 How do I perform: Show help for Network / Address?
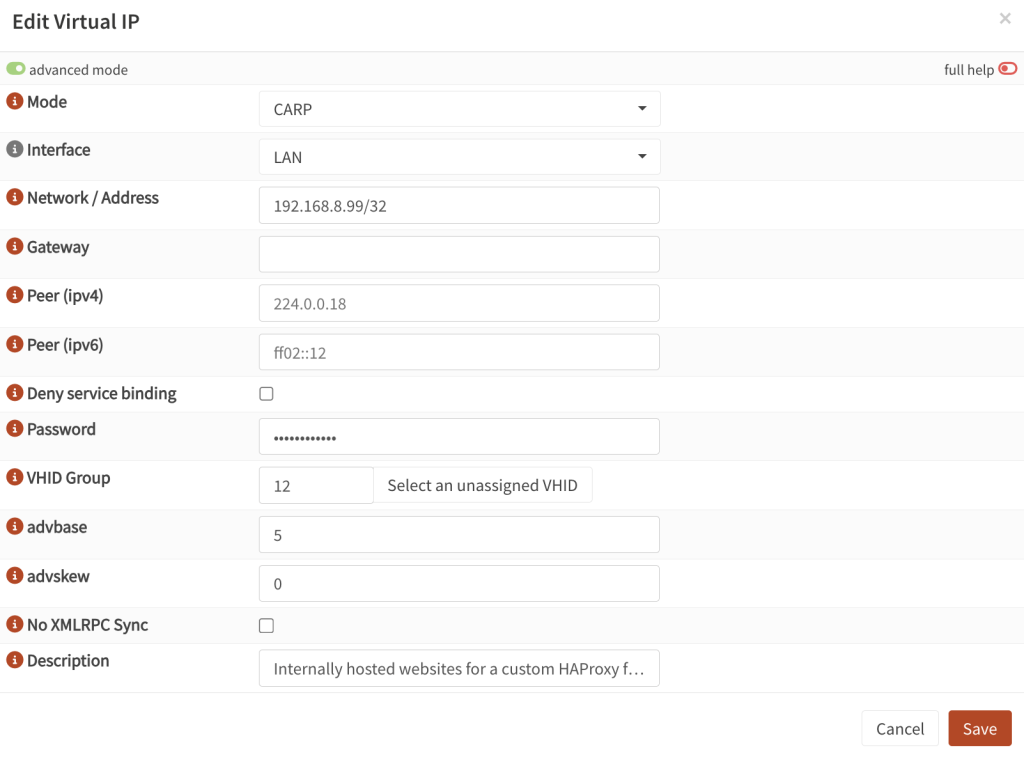click(14, 197)
